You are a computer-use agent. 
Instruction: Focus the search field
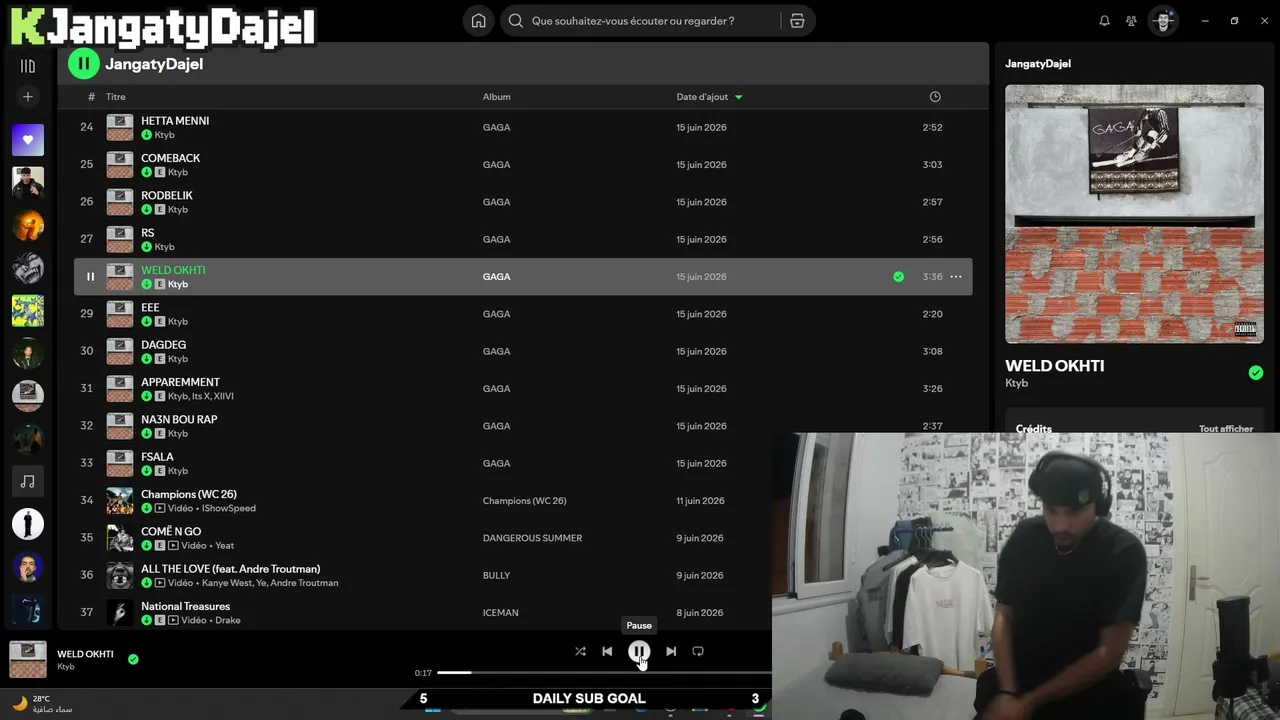[640, 21]
